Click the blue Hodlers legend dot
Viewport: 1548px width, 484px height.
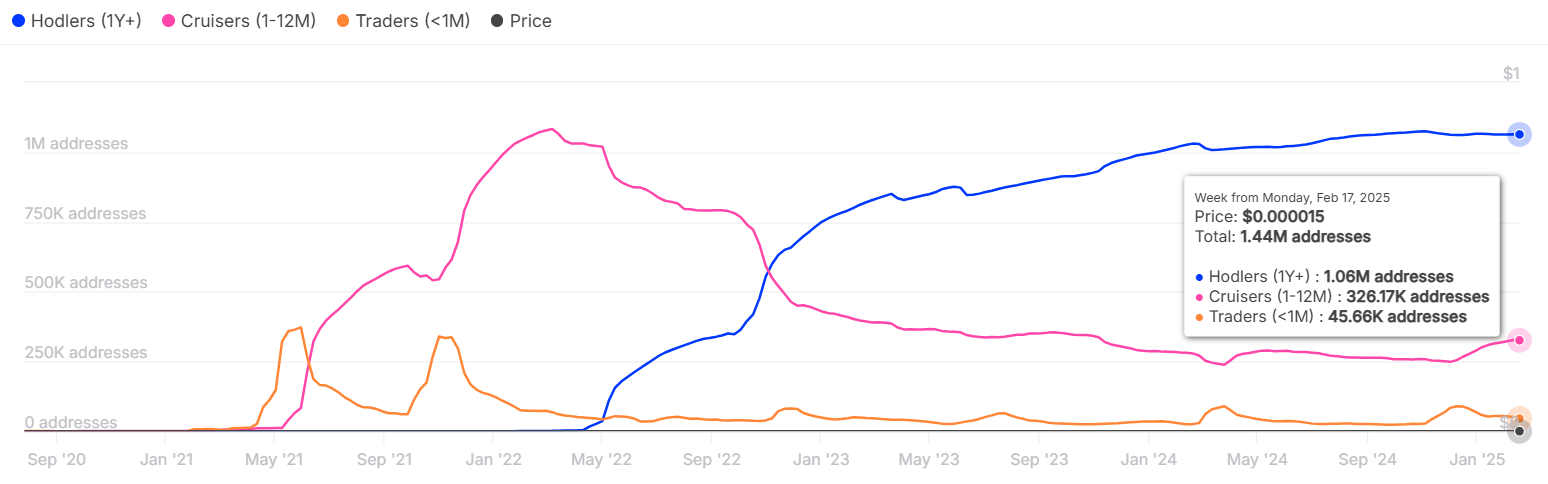18,21
